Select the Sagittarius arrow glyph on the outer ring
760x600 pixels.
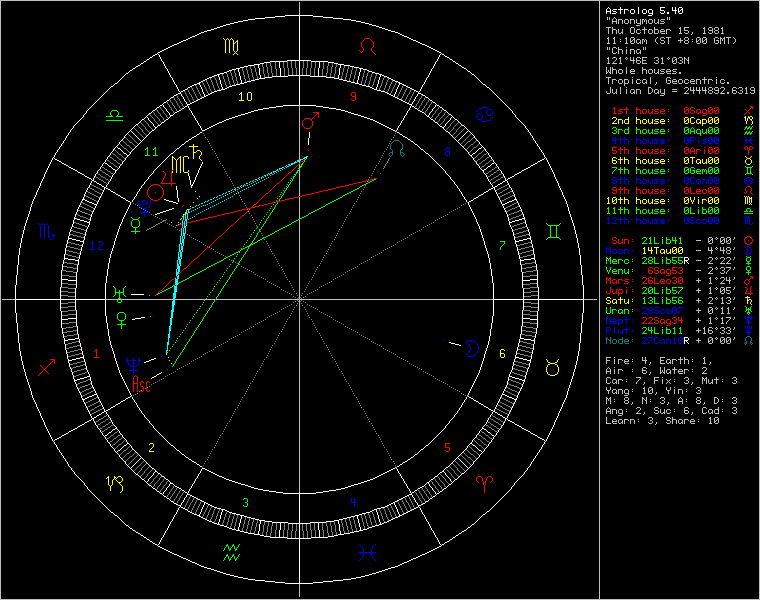coord(47,367)
